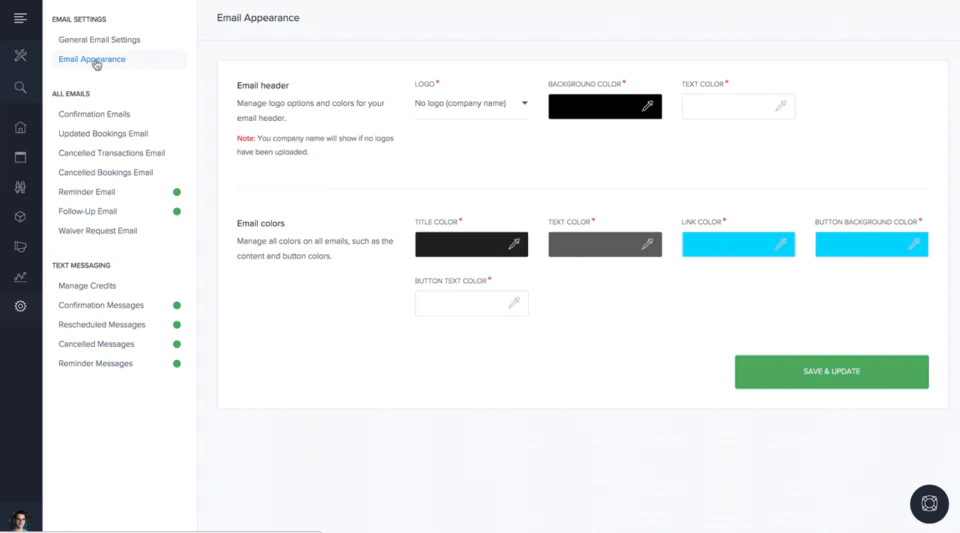Open the help lifebuoy button

929,504
